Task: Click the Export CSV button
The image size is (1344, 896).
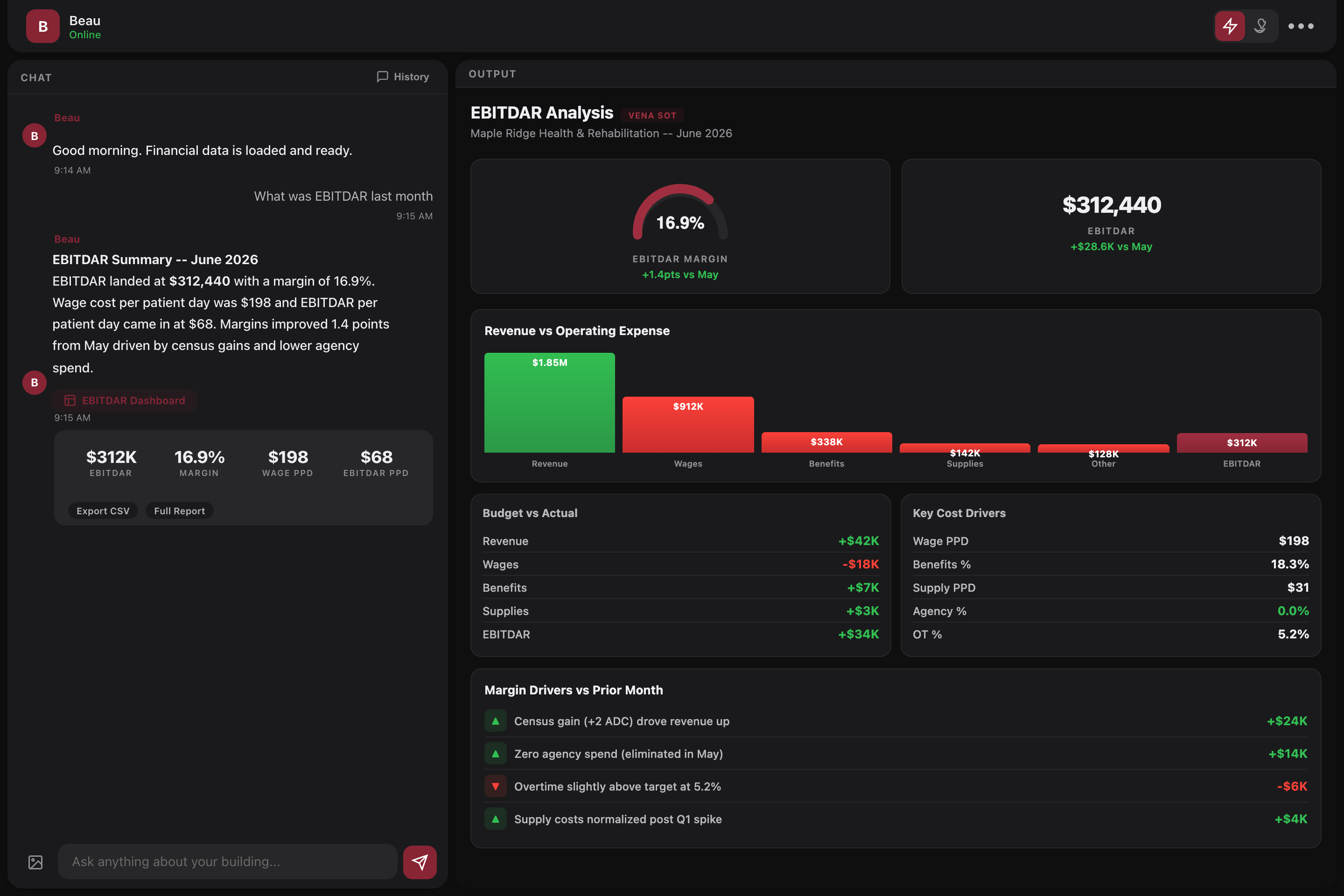Action: coord(103,511)
